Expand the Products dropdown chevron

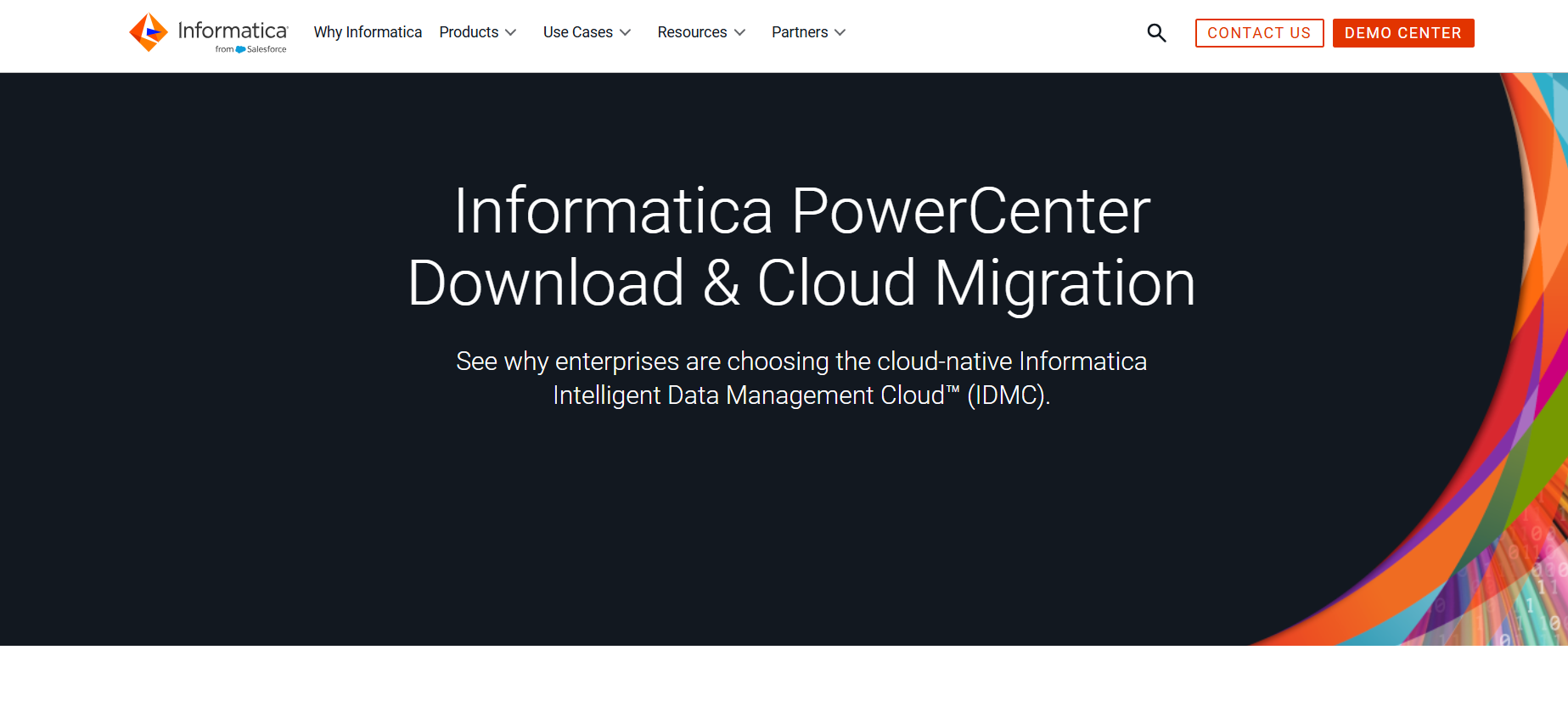click(510, 33)
